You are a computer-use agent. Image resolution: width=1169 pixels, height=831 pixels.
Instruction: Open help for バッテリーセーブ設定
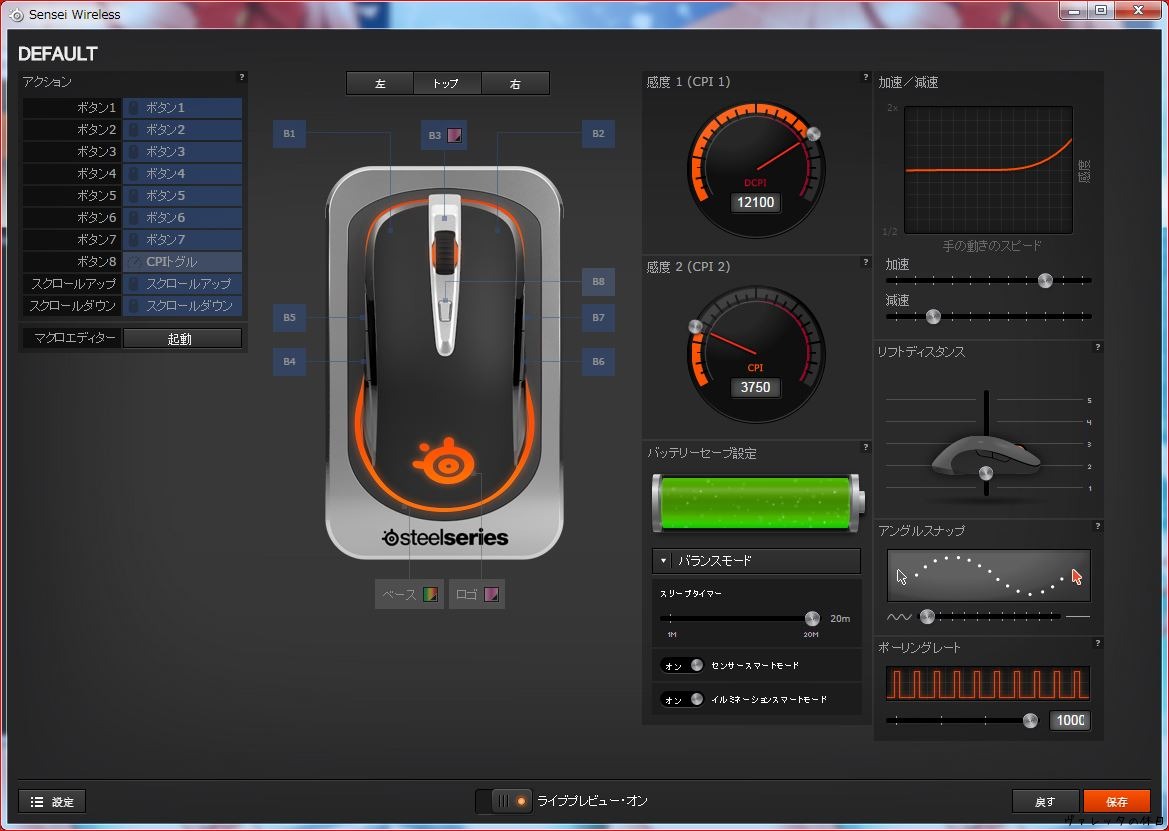pyautogui.click(x=866, y=447)
